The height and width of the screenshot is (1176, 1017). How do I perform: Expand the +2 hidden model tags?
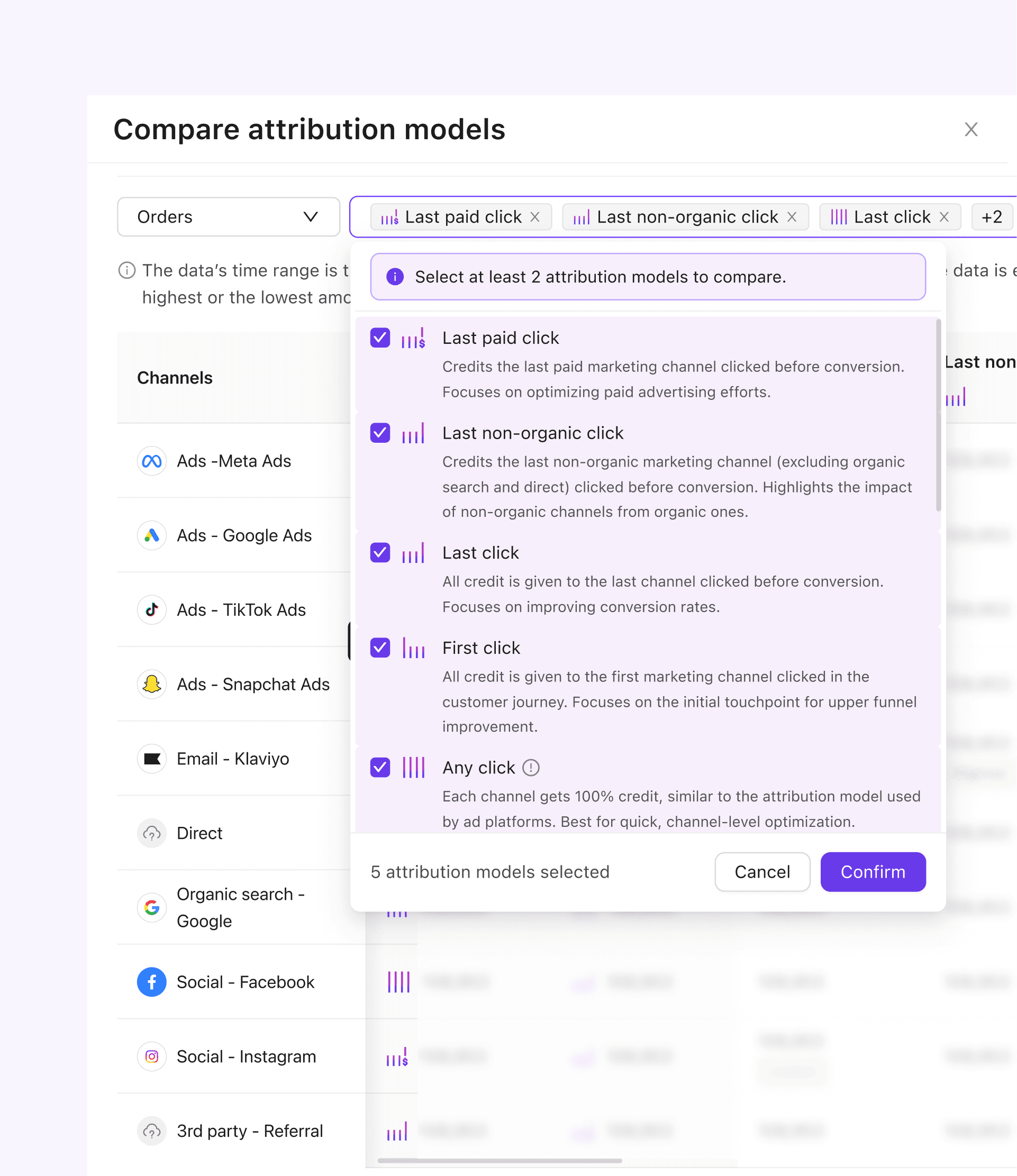pos(992,217)
